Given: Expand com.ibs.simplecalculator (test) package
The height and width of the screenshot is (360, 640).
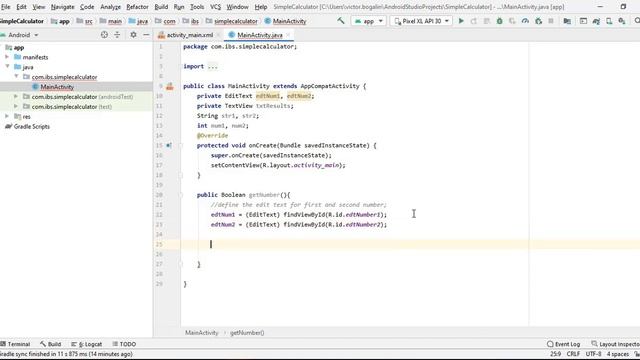Looking at the screenshot, I should tap(16, 106).
